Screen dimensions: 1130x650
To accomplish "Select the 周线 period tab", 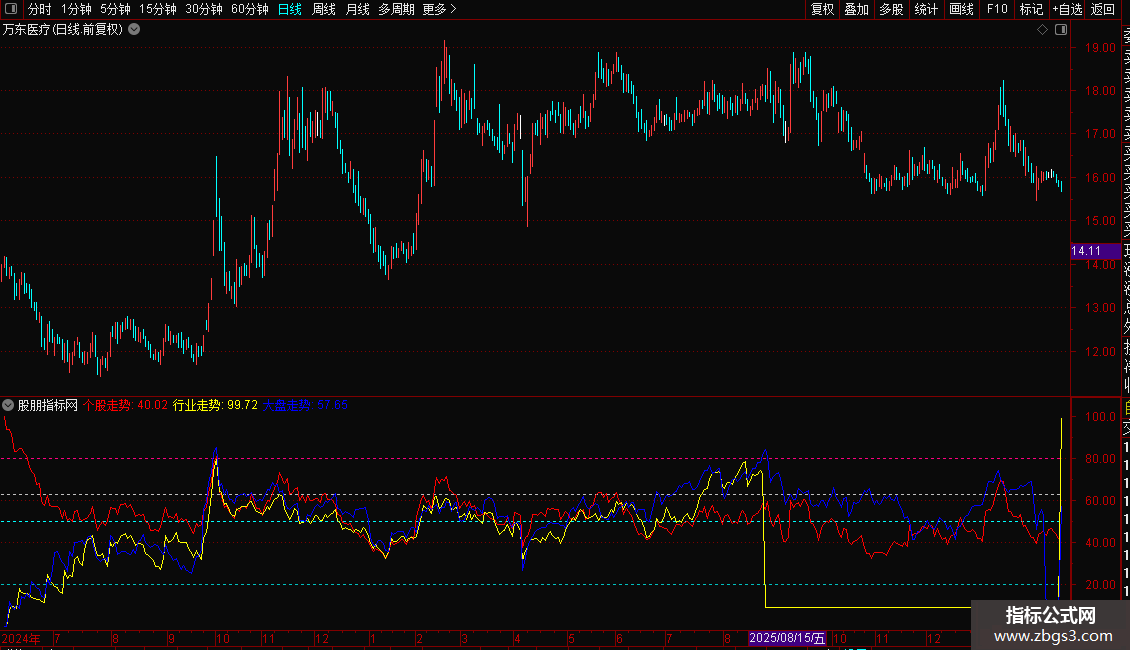I will pos(324,9).
